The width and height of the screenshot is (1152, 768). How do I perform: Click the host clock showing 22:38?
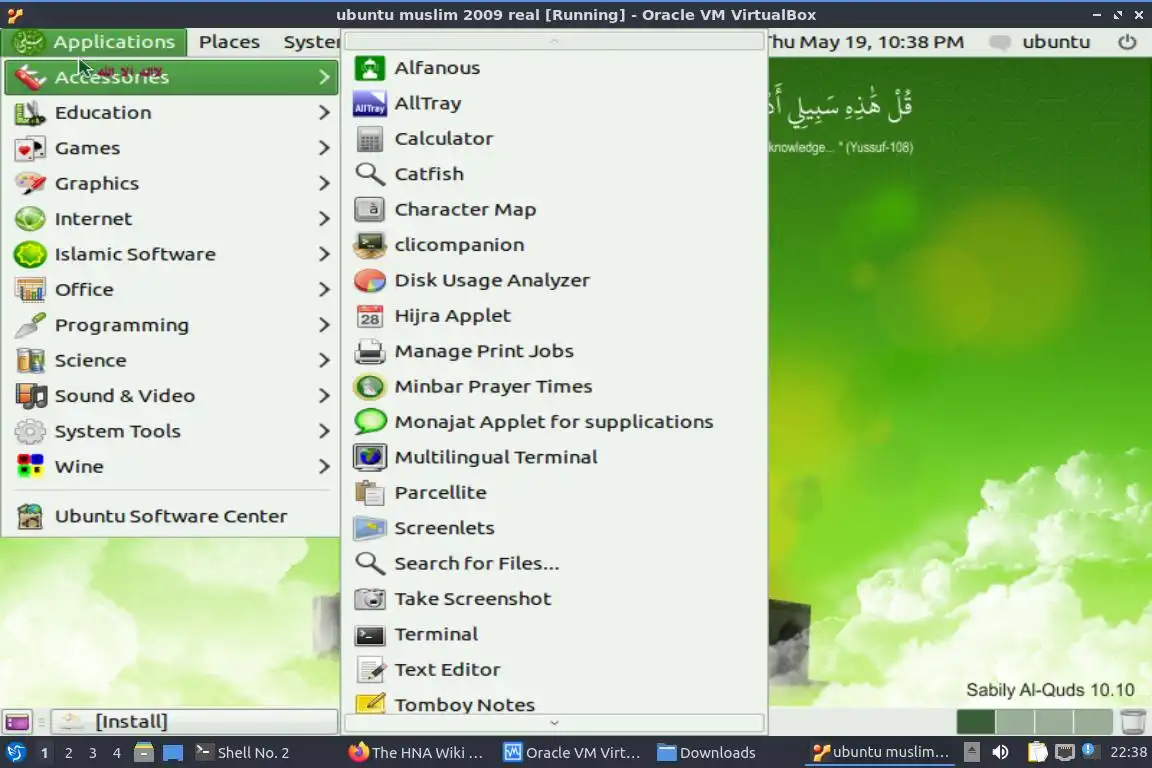coord(1128,752)
